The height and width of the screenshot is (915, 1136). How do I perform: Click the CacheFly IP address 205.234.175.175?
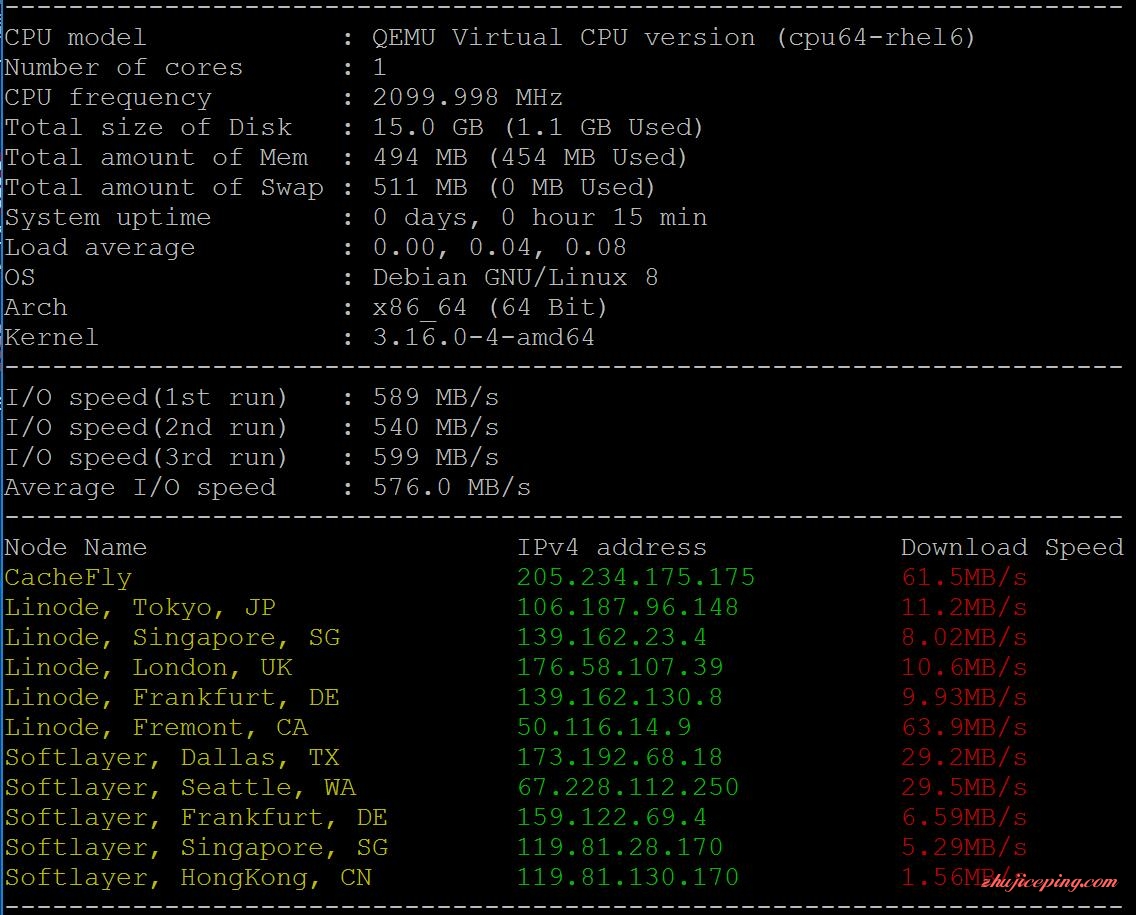[635, 577]
